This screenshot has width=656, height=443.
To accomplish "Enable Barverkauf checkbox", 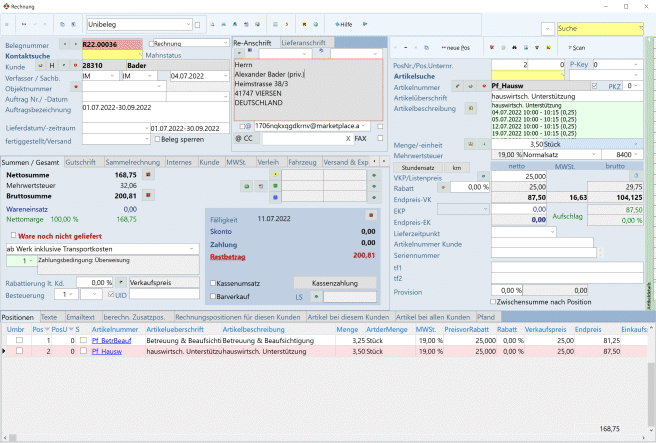I will [x=213, y=296].
